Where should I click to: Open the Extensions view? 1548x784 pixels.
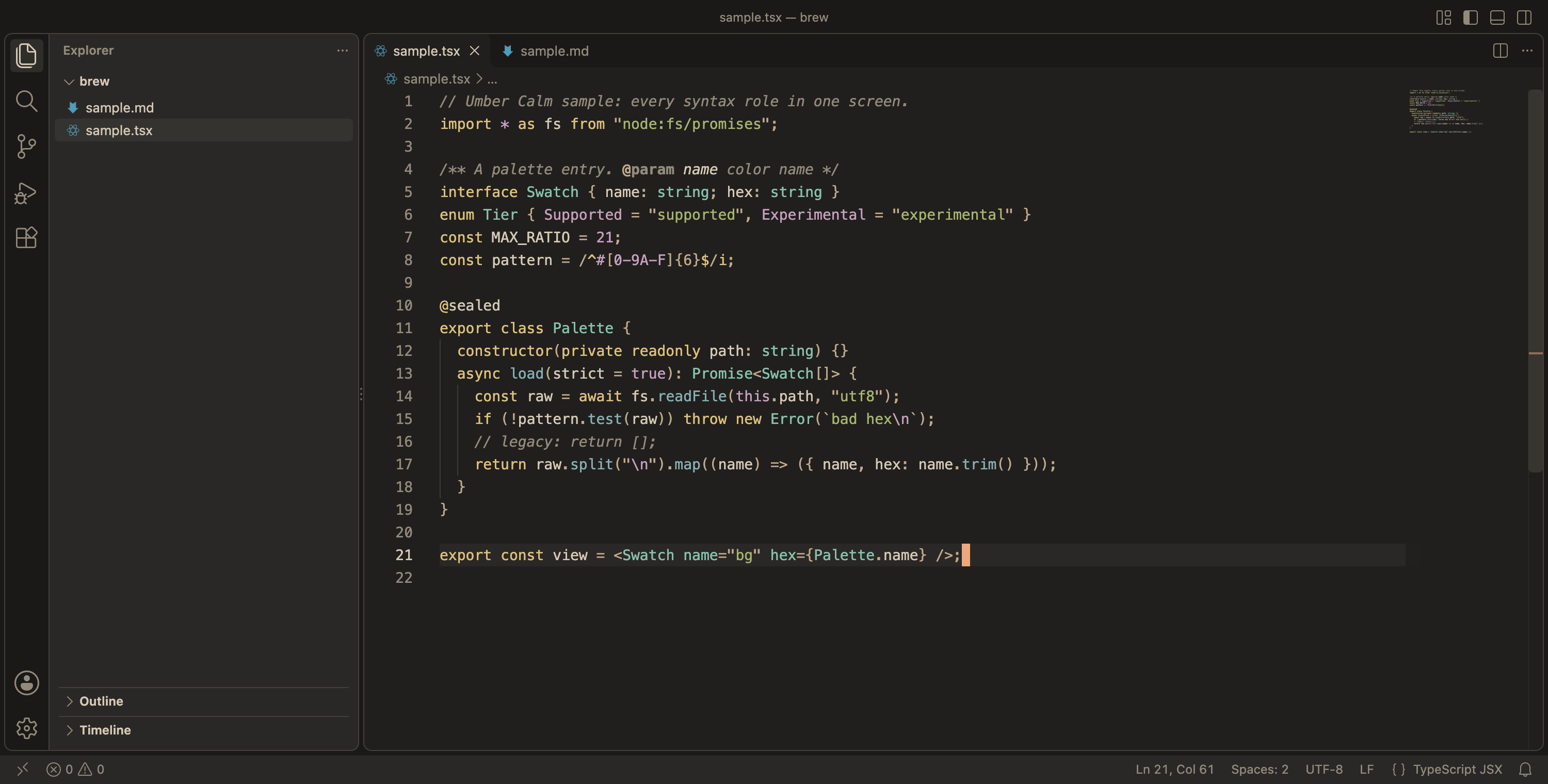26,238
